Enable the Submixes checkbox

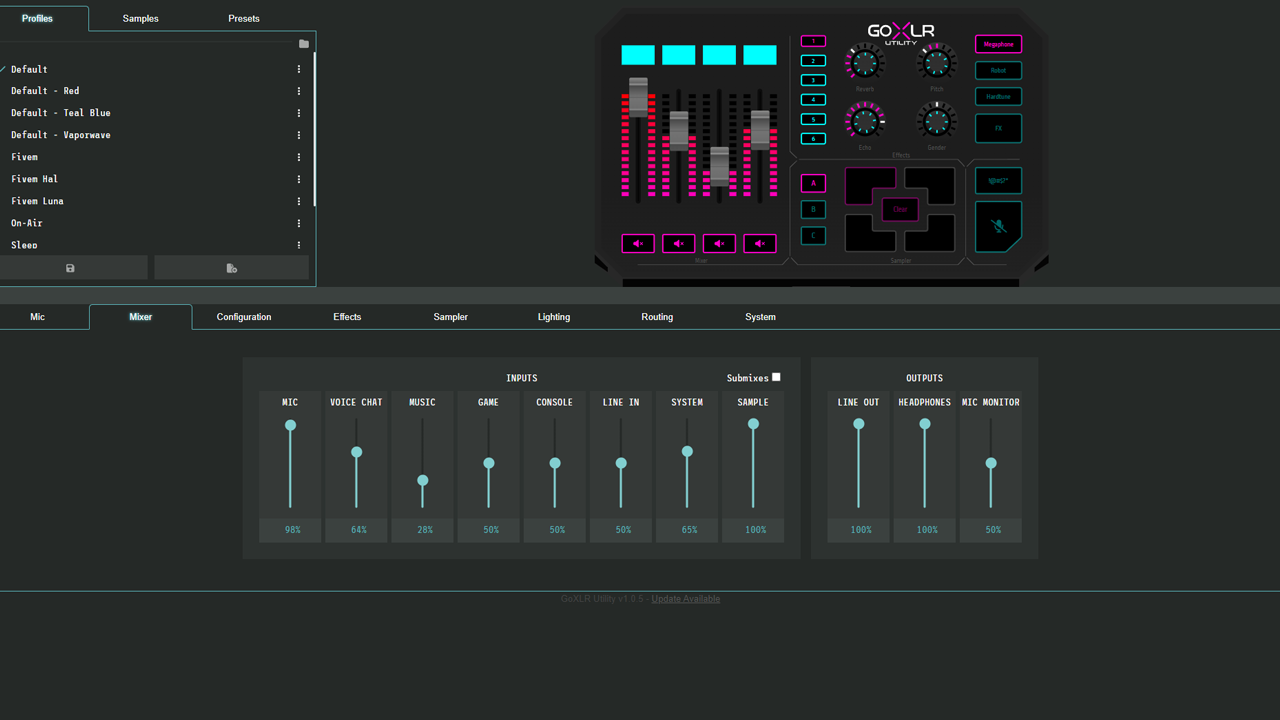(x=776, y=377)
